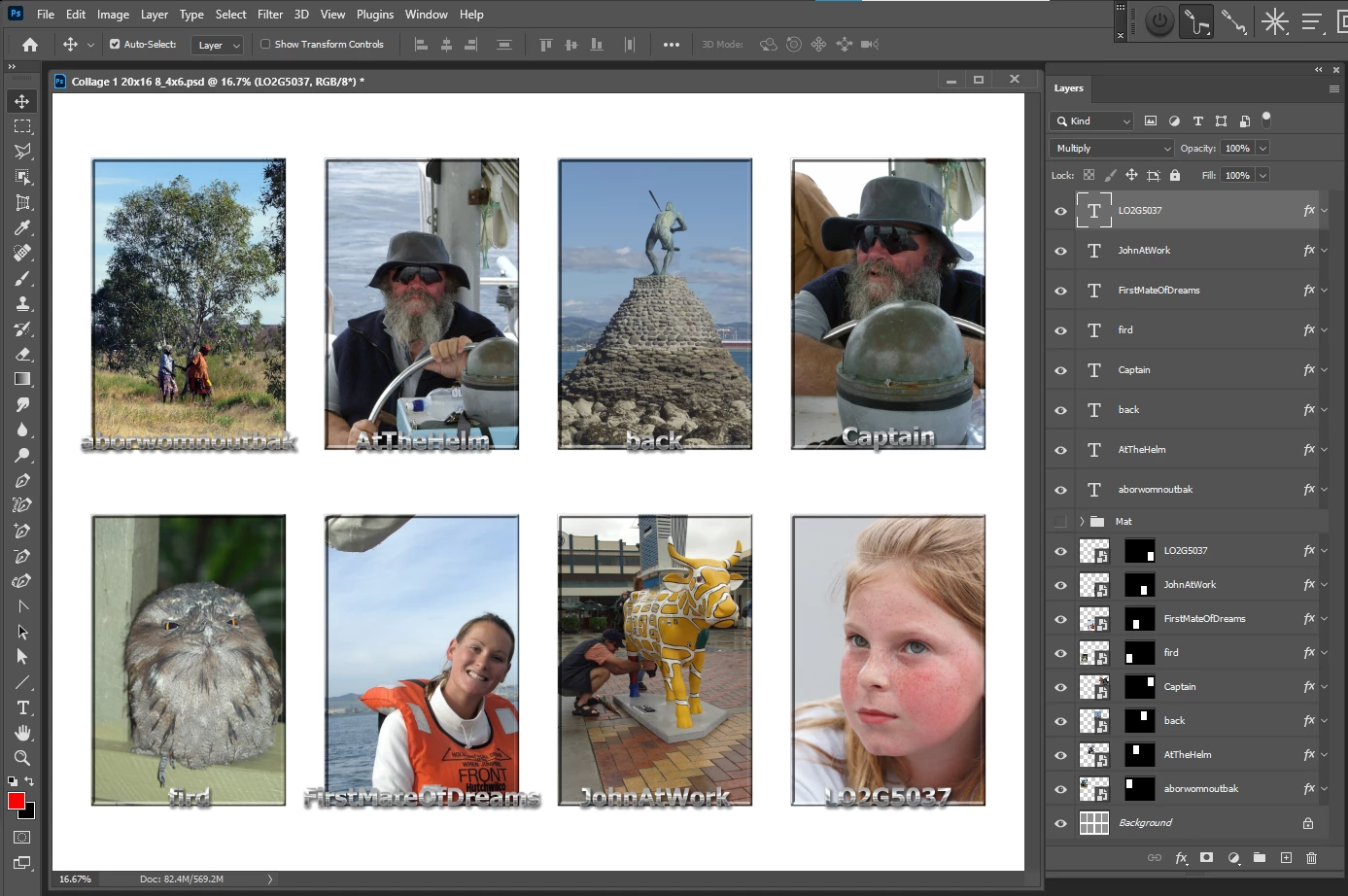Viewport: 1348px width, 896px height.
Task: Open the Window menu
Action: point(426,15)
